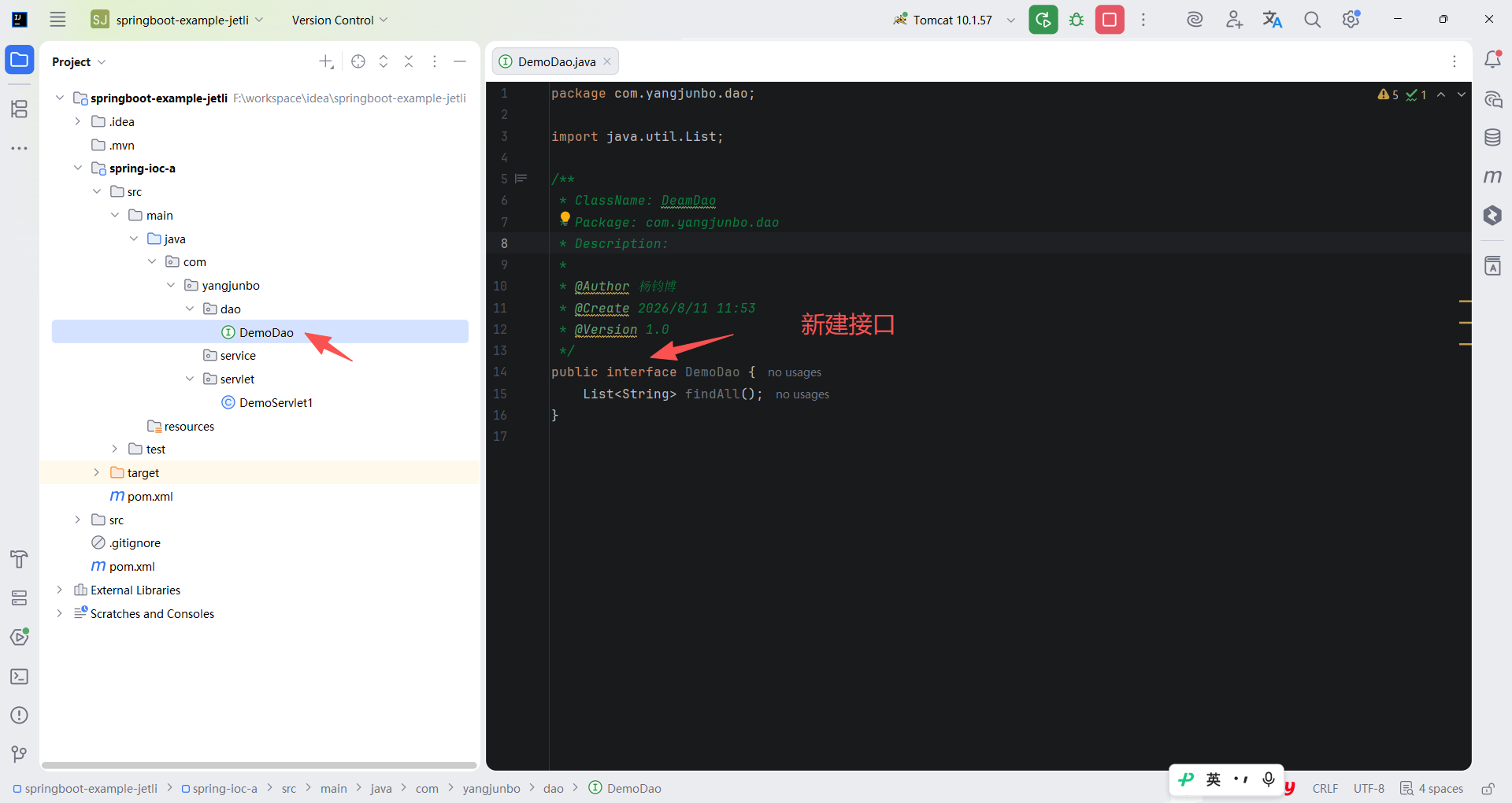The height and width of the screenshot is (803, 1512).
Task: Stop the running Tomcat server
Action: (x=1110, y=20)
